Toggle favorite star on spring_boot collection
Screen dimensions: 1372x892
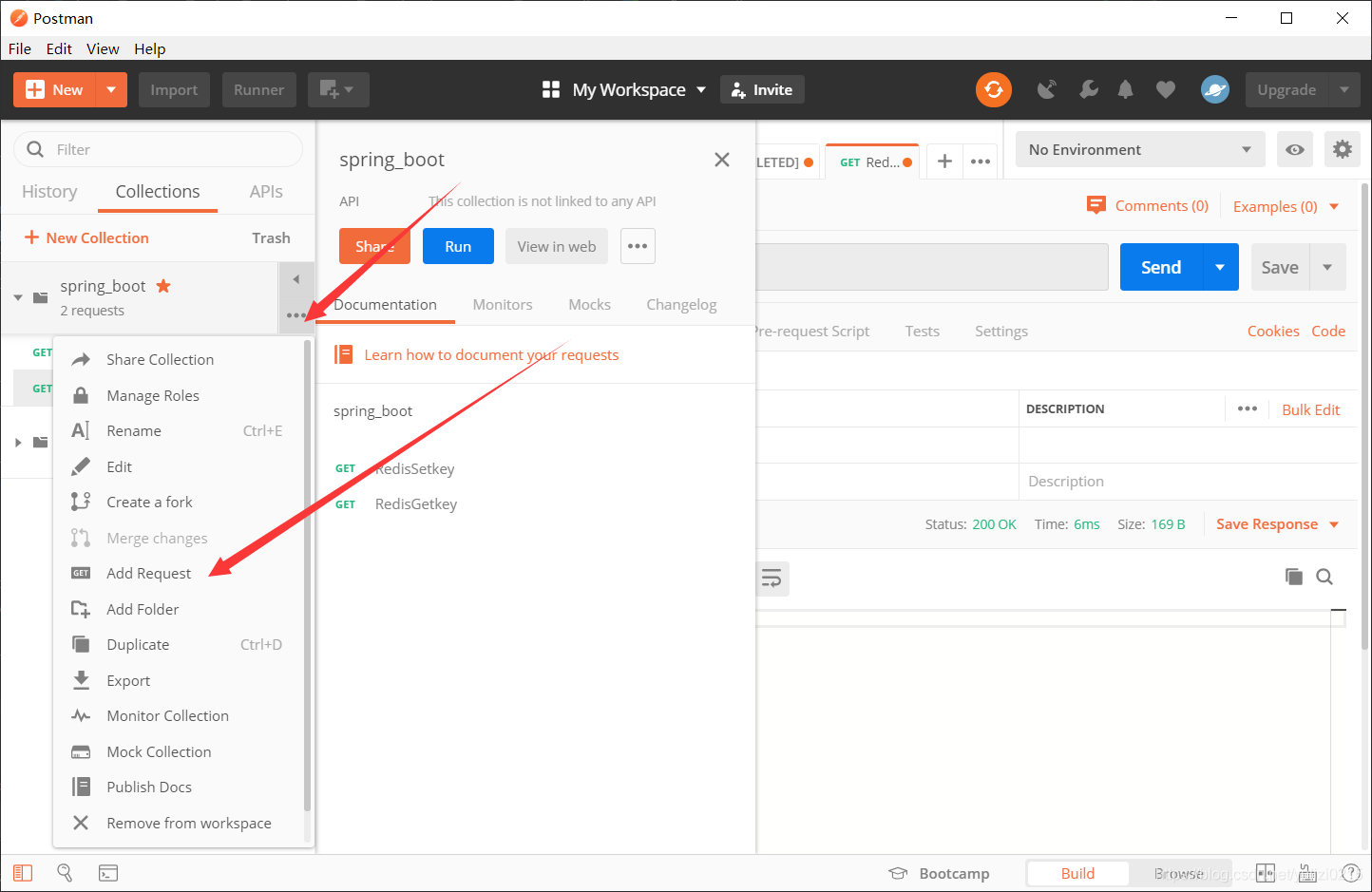(163, 286)
